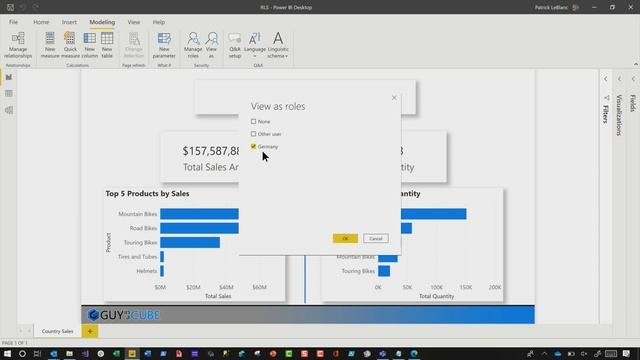Create a New table
The height and width of the screenshot is (360, 640).
click(107, 45)
